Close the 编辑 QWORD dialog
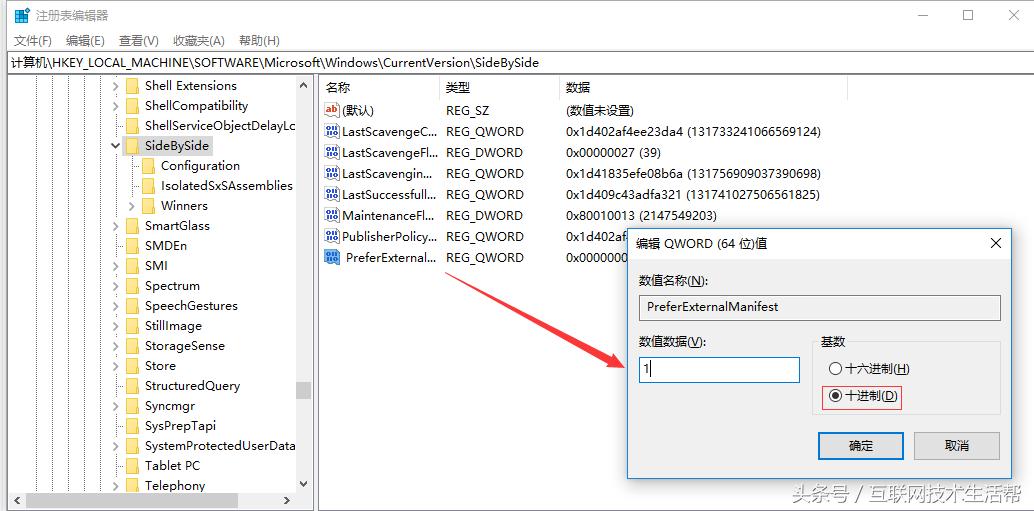 995,243
